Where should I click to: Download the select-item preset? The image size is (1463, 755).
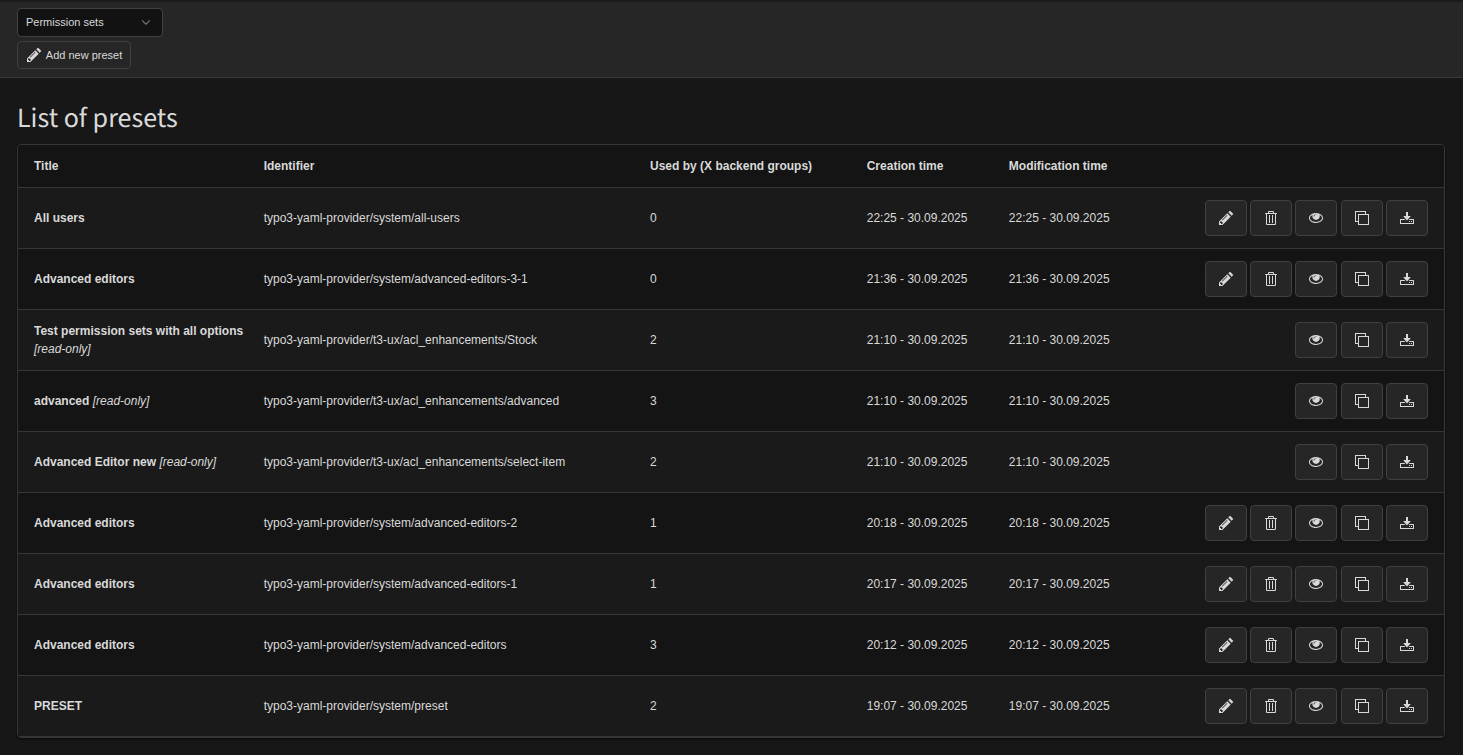(1406, 462)
